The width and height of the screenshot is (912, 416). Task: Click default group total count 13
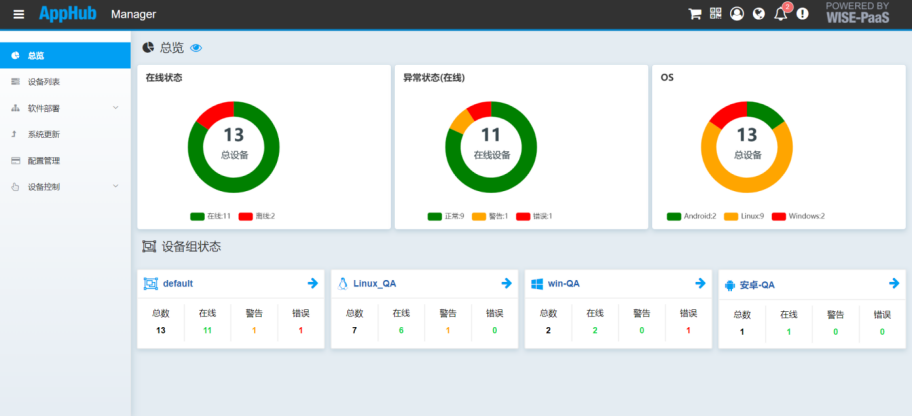pyautogui.click(x=161, y=330)
